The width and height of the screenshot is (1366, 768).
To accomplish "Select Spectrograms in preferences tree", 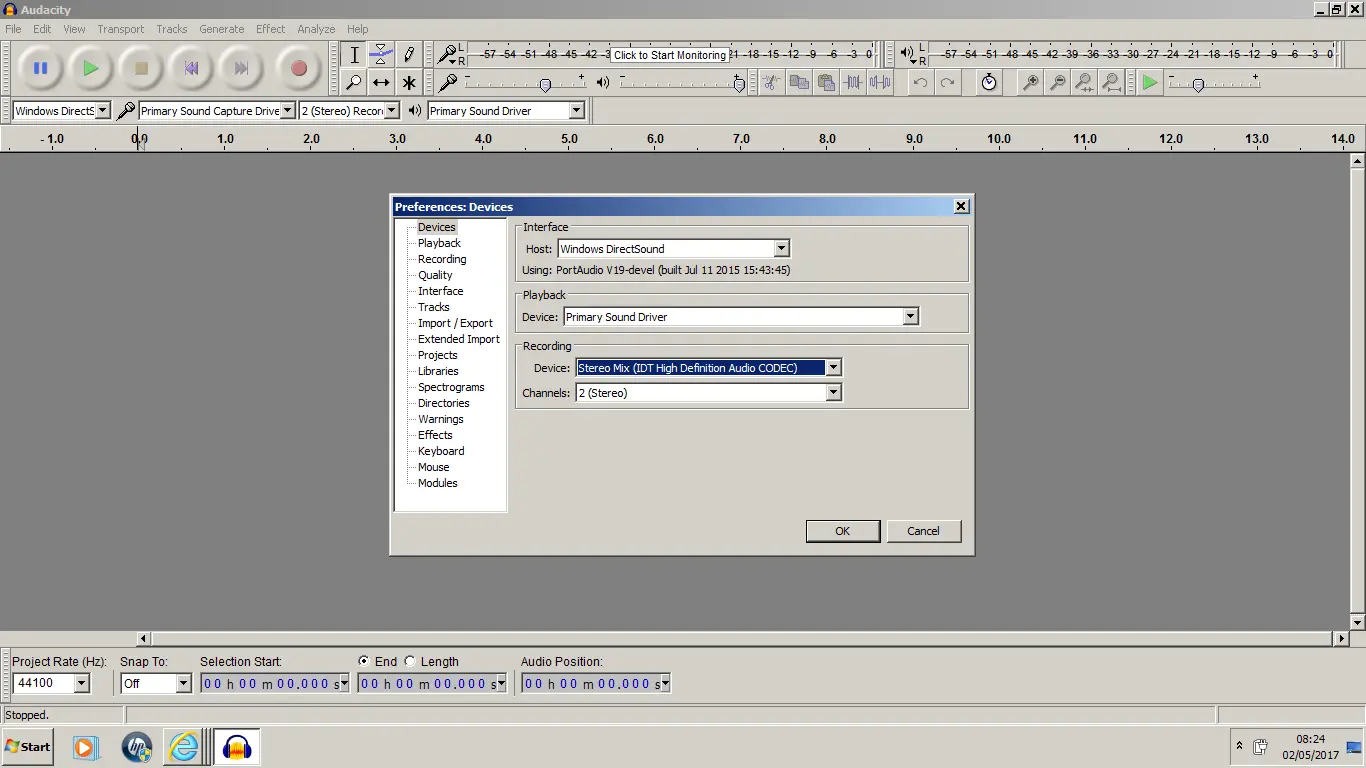I will [451, 387].
